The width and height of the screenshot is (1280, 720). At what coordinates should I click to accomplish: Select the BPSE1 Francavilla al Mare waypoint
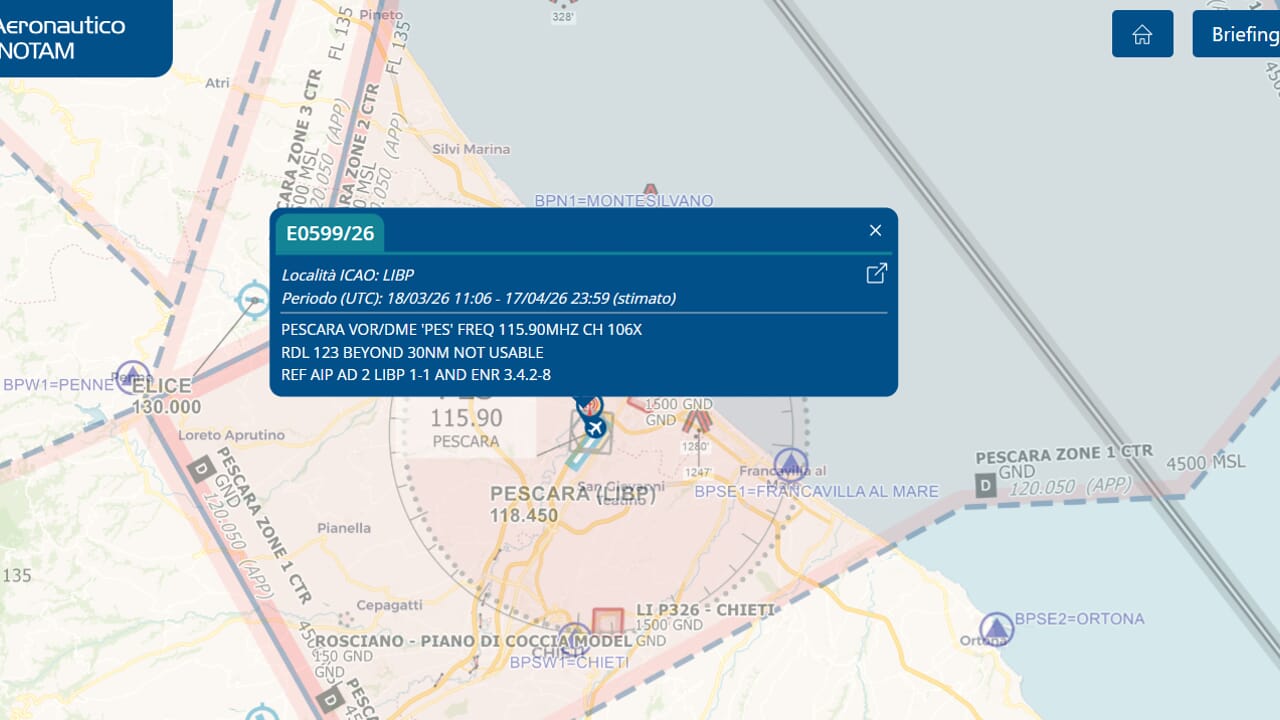click(x=791, y=463)
